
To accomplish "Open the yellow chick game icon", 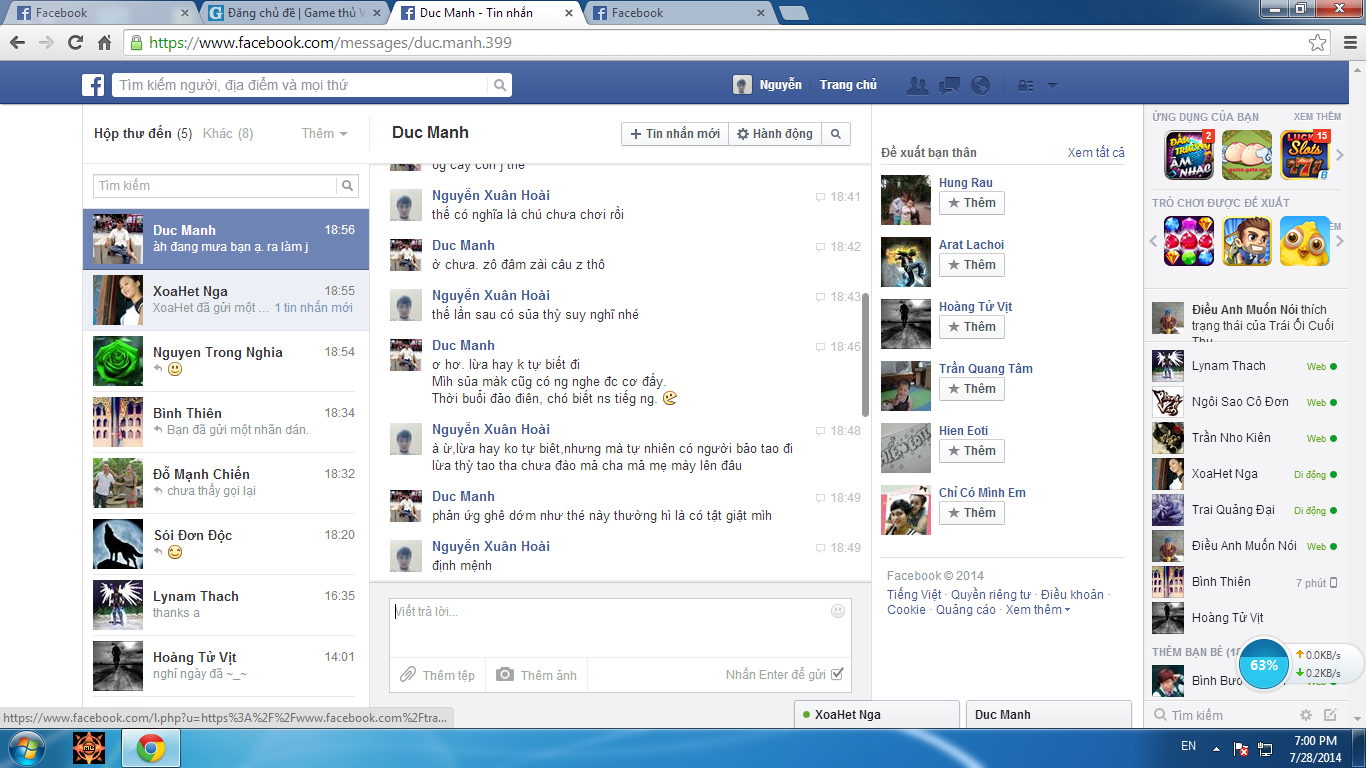I will point(1305,241).
